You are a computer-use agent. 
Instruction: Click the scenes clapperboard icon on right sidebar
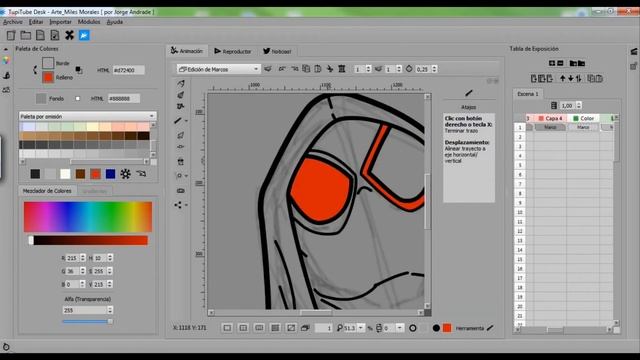(634, 51)
